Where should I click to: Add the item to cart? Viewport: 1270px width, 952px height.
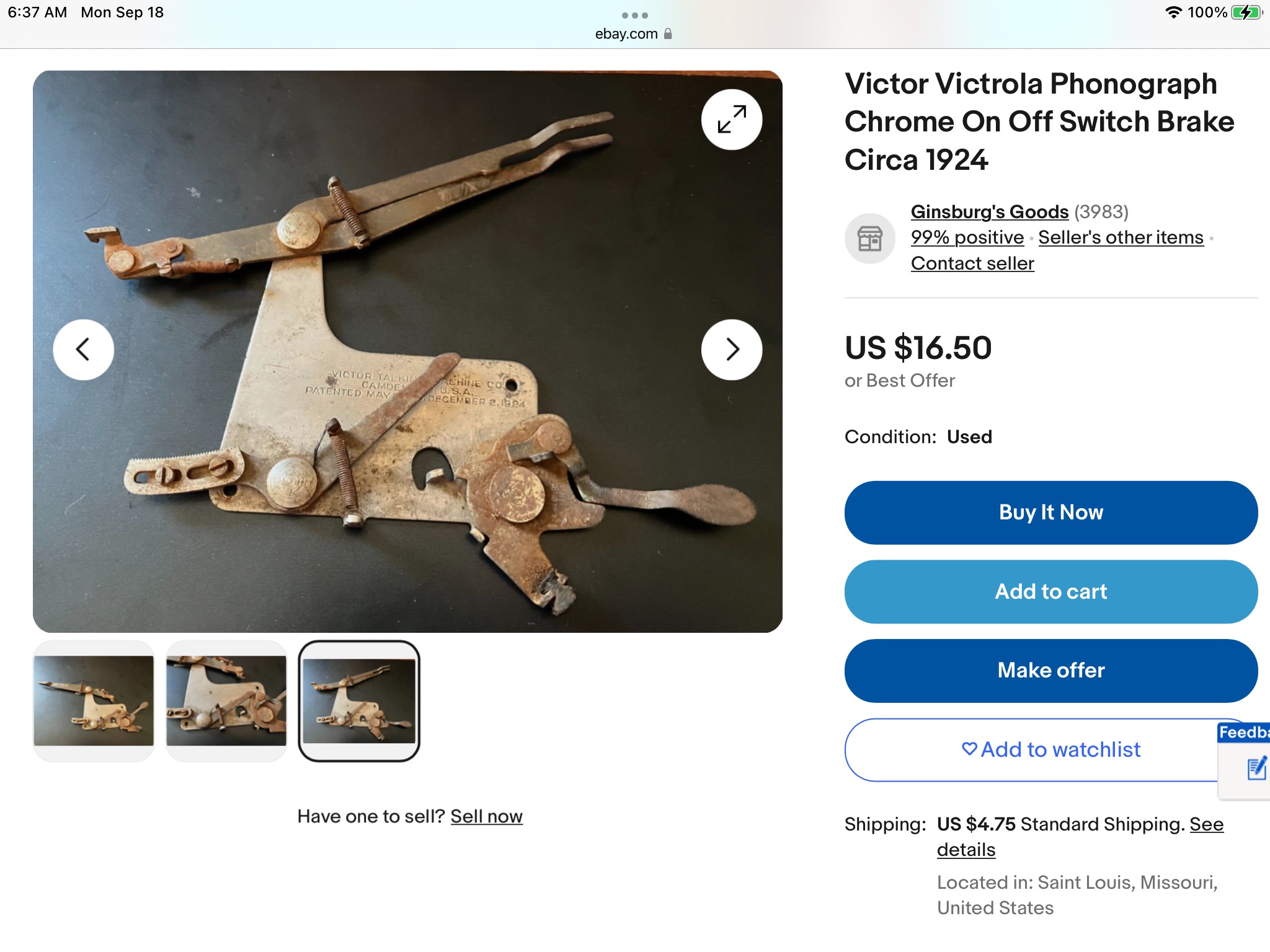[x=1050, y=592]
